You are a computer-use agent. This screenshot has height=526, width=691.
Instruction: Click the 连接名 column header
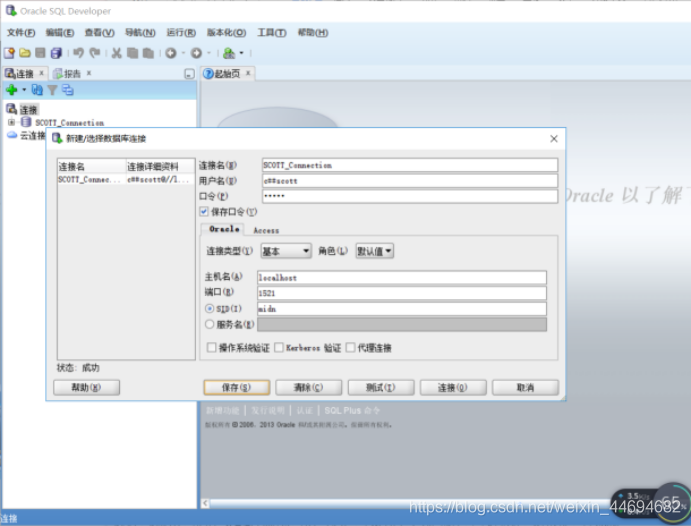[x=92, y=167]
